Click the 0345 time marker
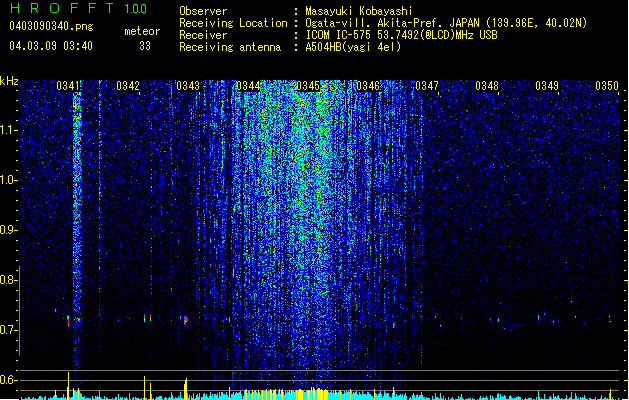This screenshot has height=400, width=629. coord(308,86)
